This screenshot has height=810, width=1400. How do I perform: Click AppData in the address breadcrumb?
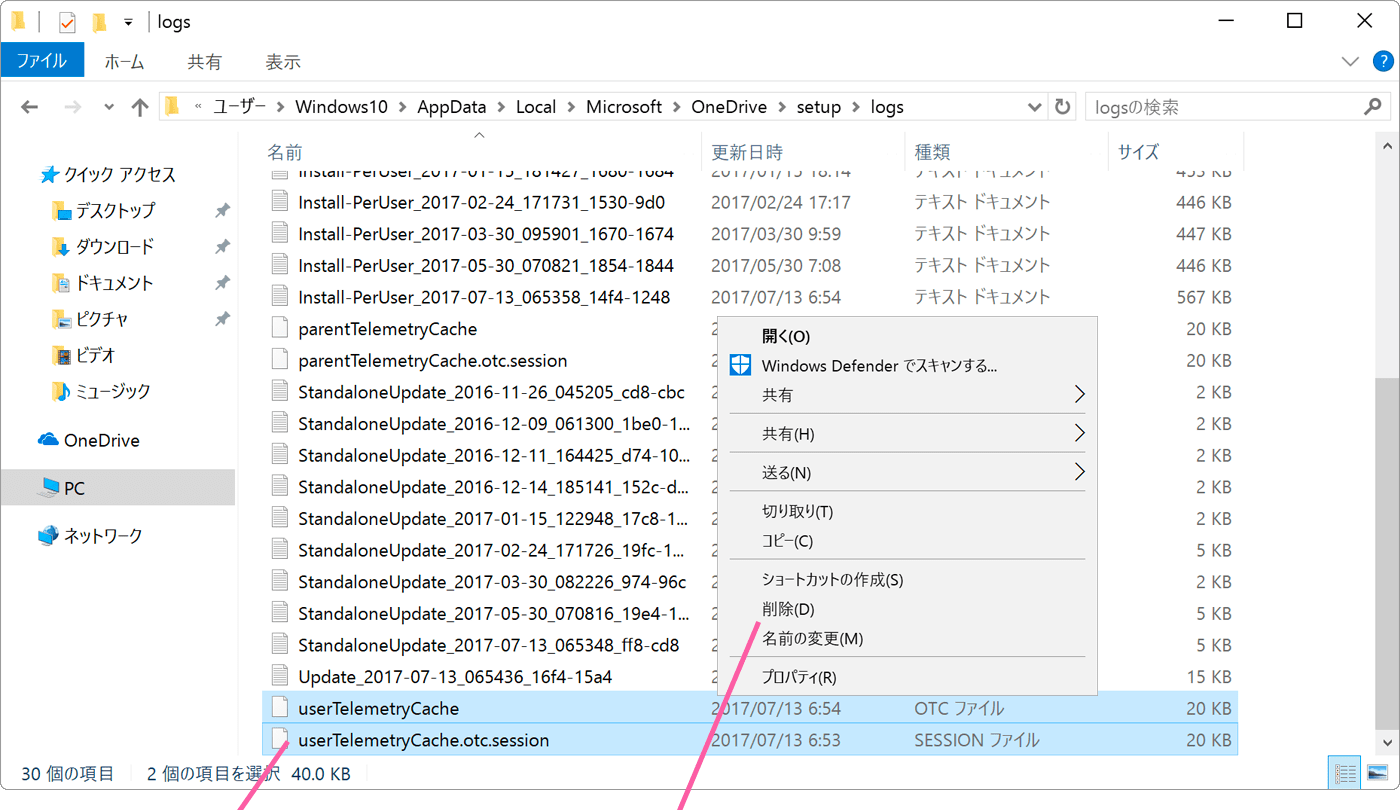click(x=451, y=107)
